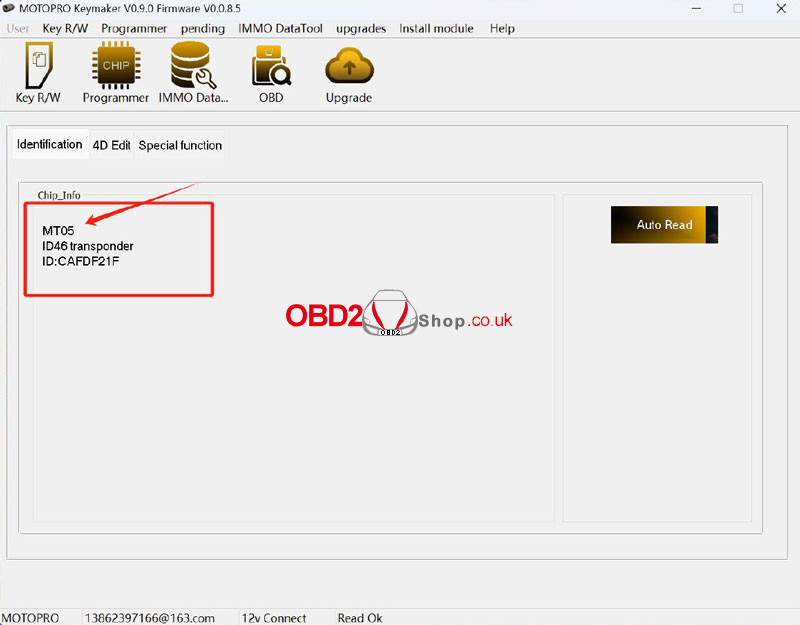Click the Auto Read button

coord(664,224)
